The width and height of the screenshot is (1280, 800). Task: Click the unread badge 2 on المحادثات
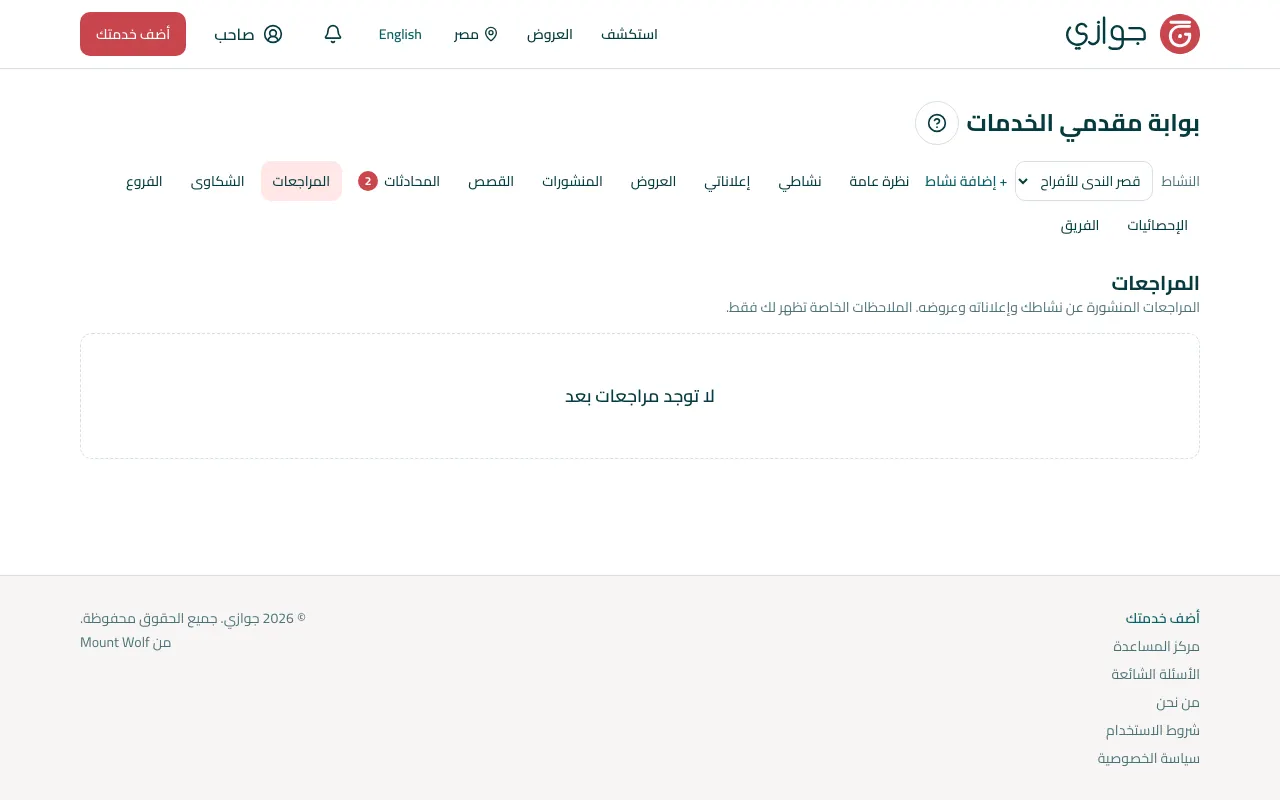368,181
